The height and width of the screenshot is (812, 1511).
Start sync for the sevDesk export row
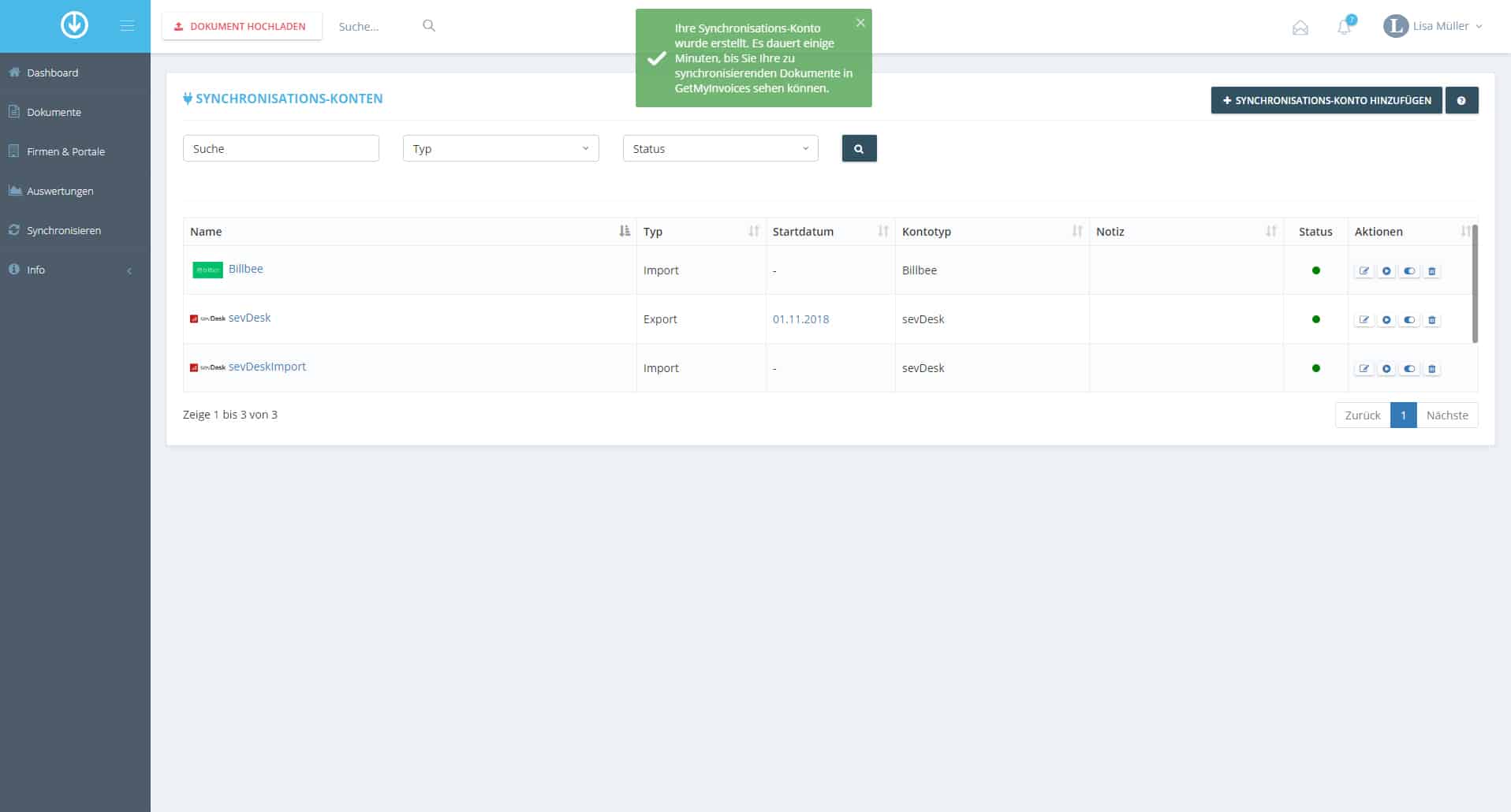coord(1386,320)
